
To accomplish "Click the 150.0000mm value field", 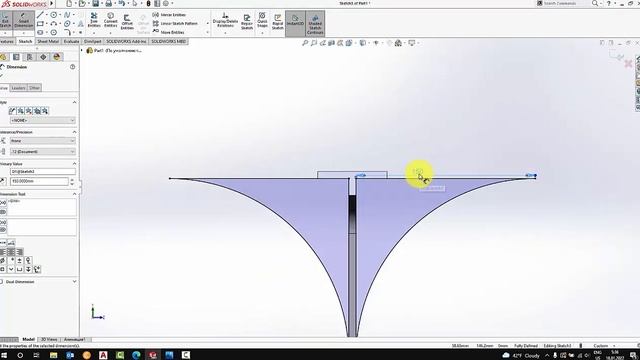I will pyautogui.click(x=39, y=181).
